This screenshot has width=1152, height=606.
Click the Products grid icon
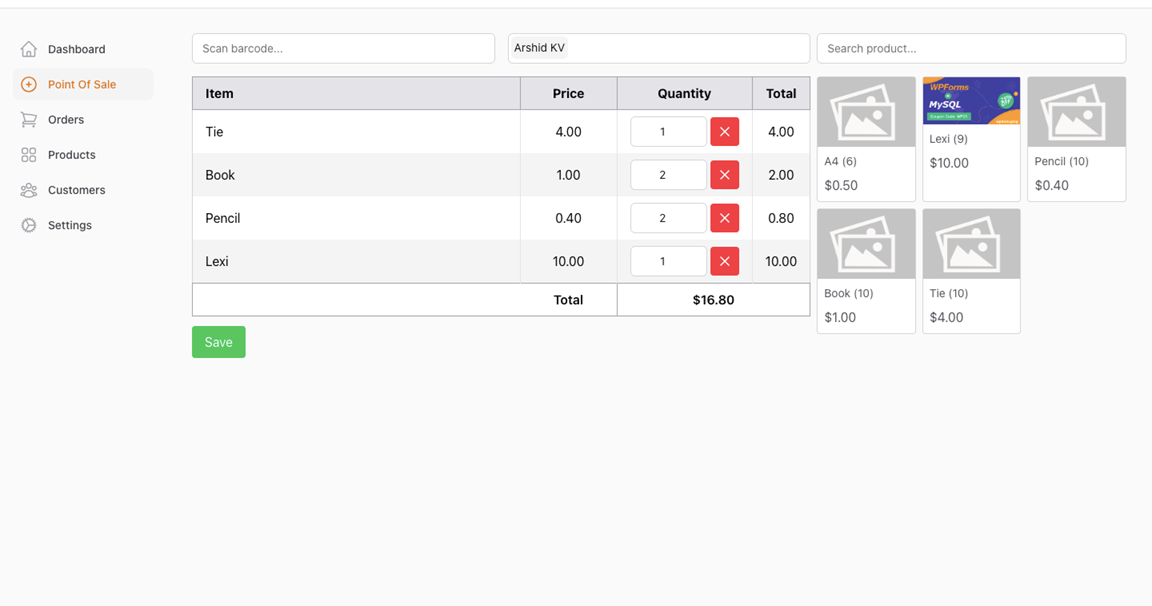click(x=29, y=155)
